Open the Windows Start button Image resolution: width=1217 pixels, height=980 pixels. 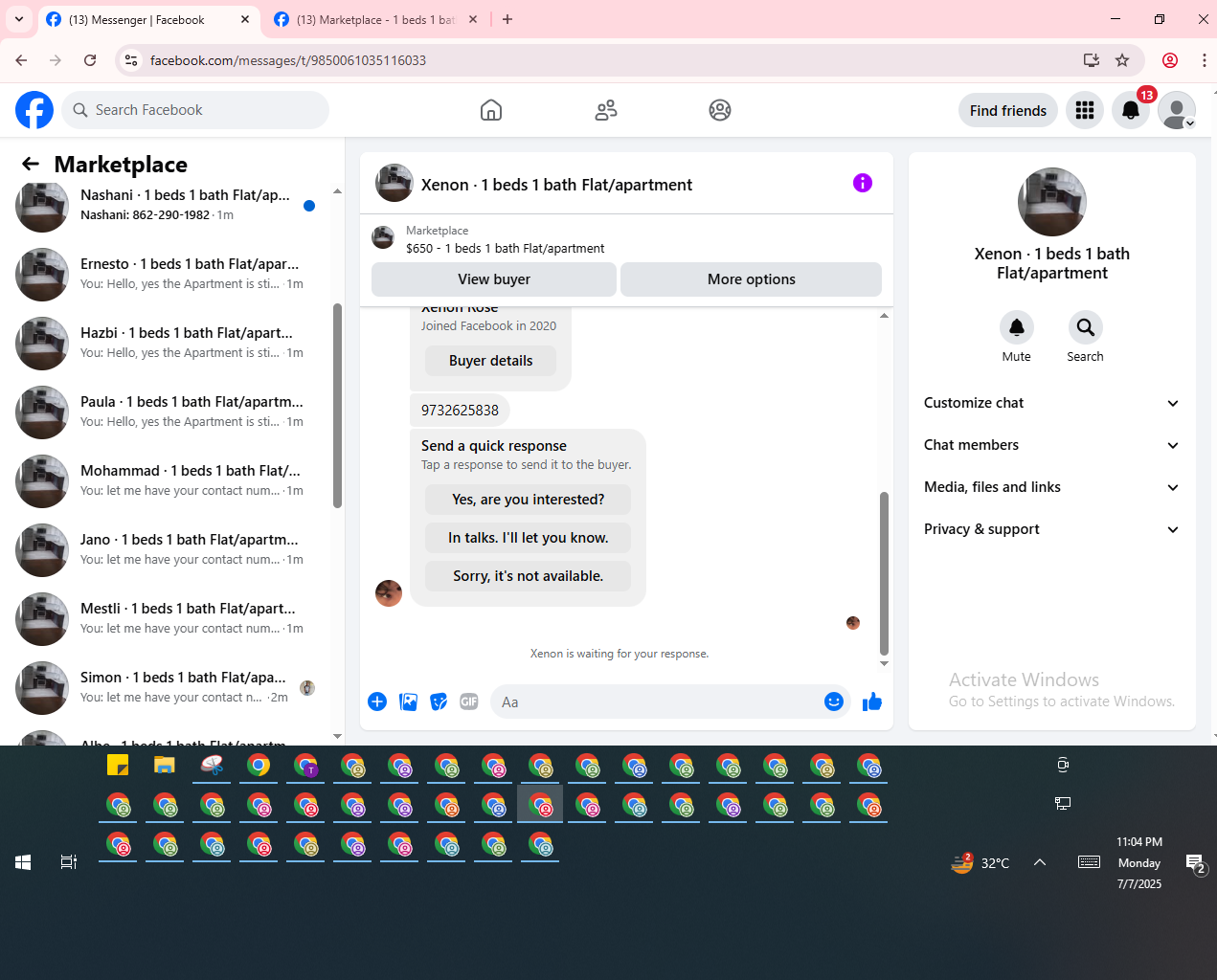23,862
